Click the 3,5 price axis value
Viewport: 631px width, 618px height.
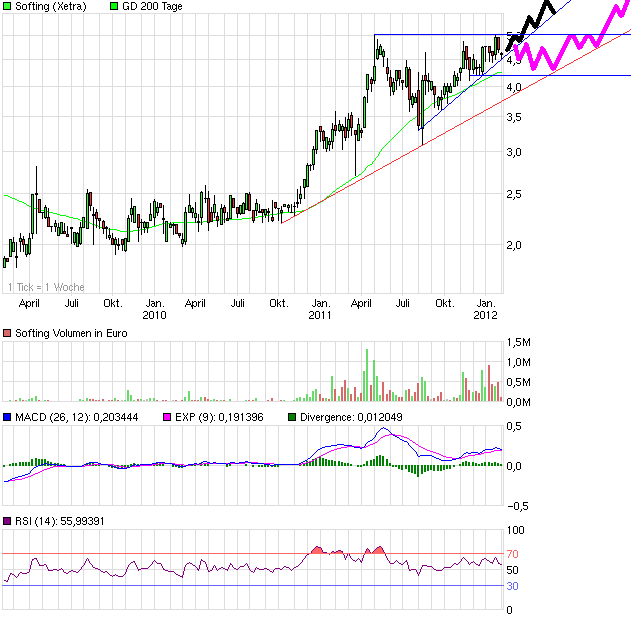point(514,117)
